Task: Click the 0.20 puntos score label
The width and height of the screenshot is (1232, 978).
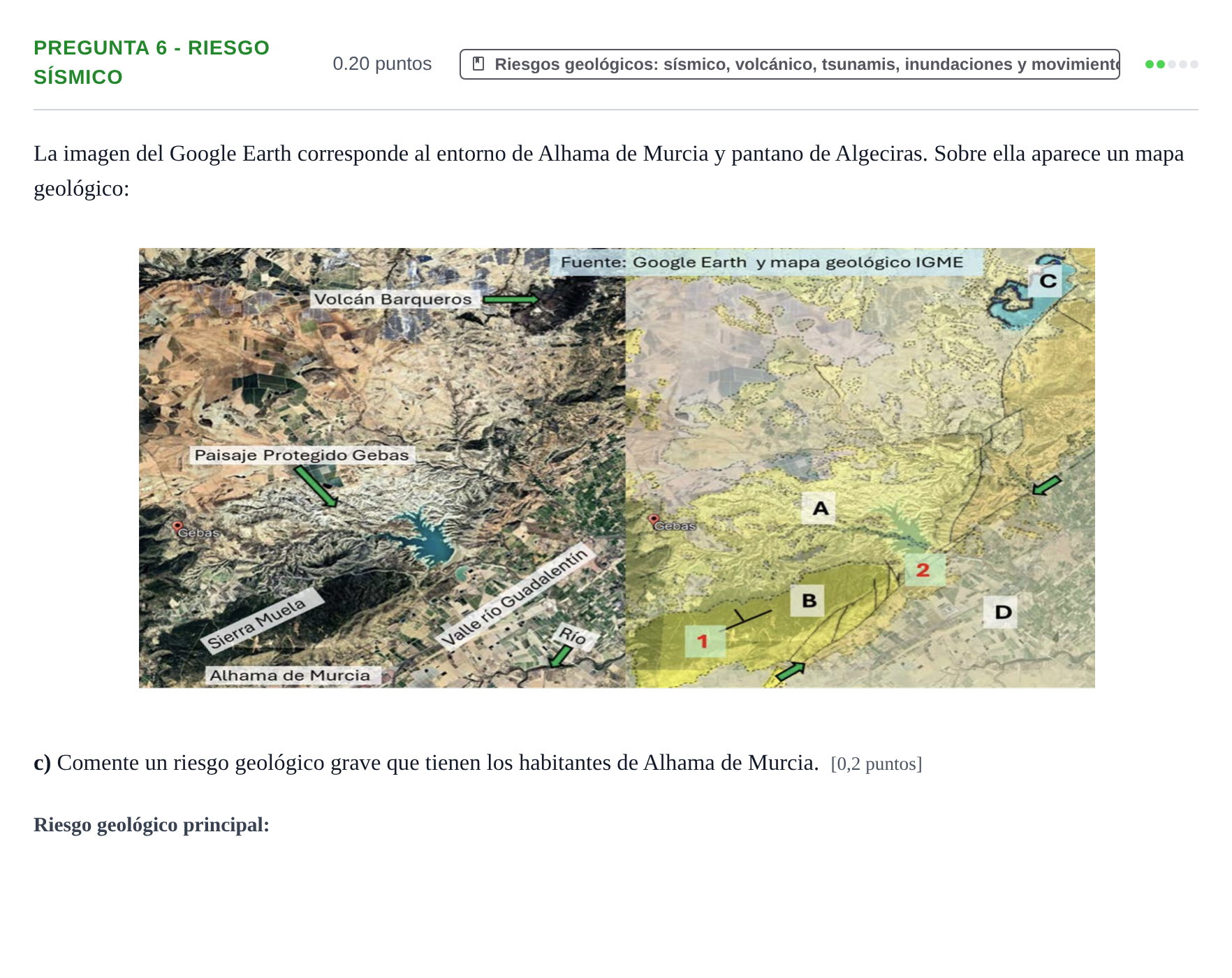Action: point(382,64)
